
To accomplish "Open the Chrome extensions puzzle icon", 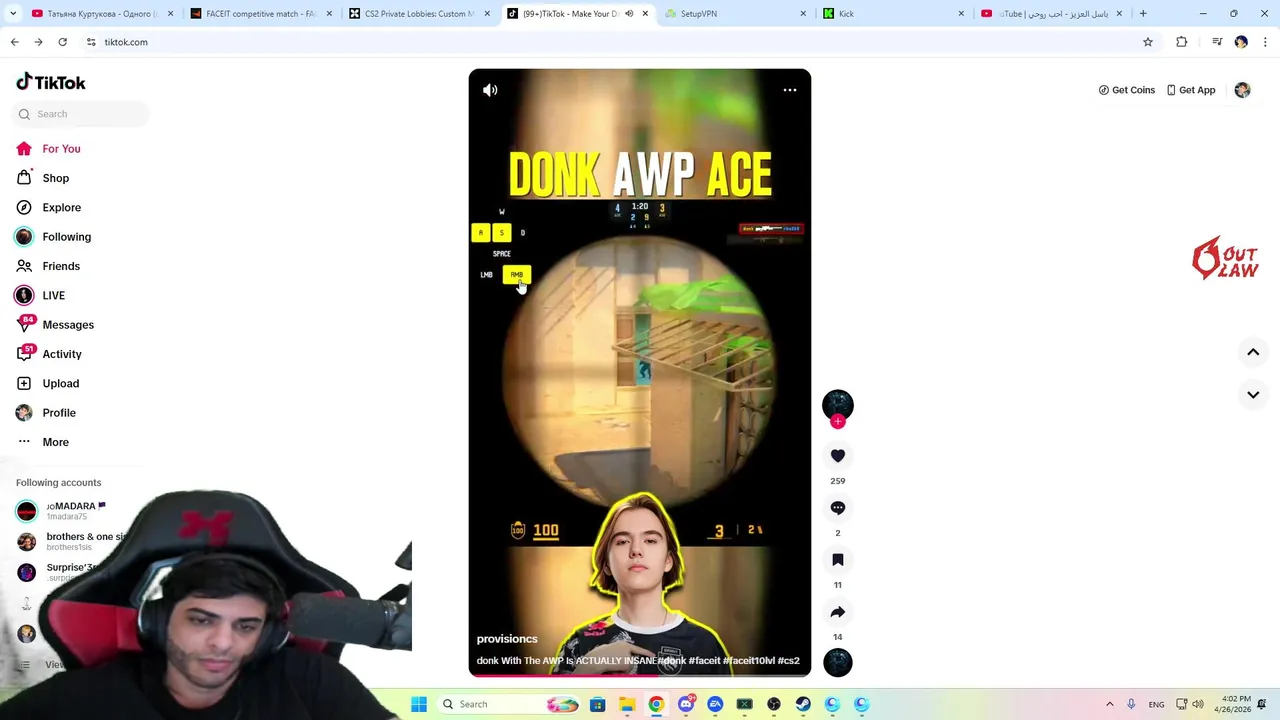I will pos(1182,42).
